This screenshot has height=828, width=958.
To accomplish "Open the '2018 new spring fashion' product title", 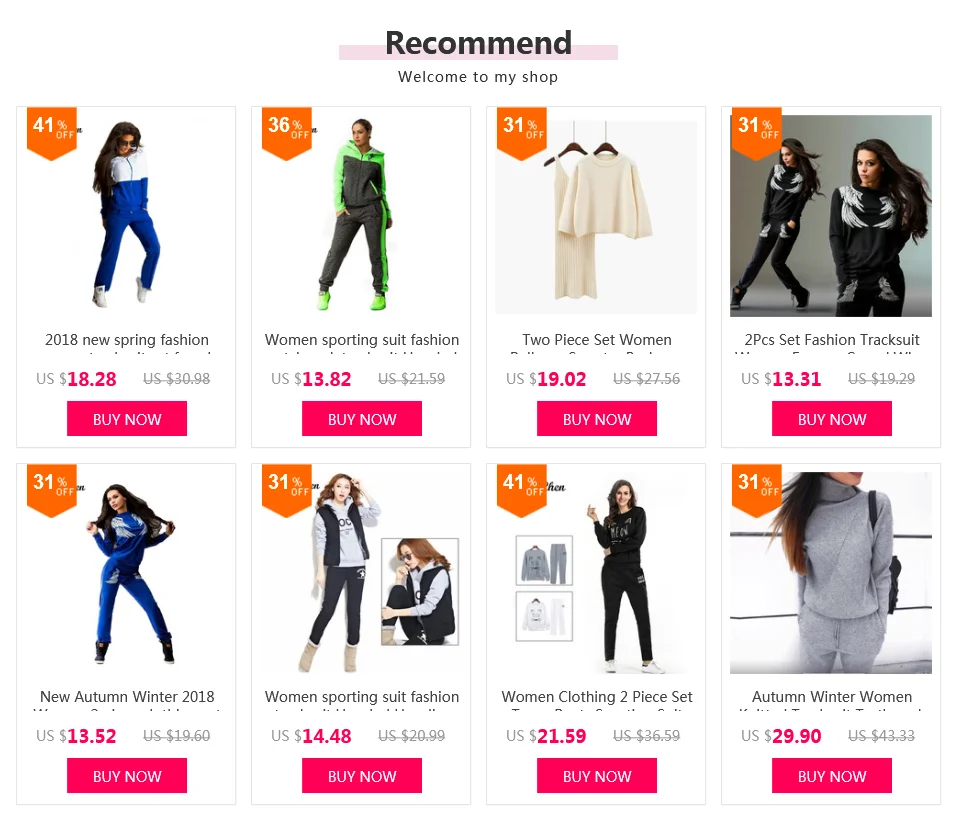I will [x=127, y=340].
